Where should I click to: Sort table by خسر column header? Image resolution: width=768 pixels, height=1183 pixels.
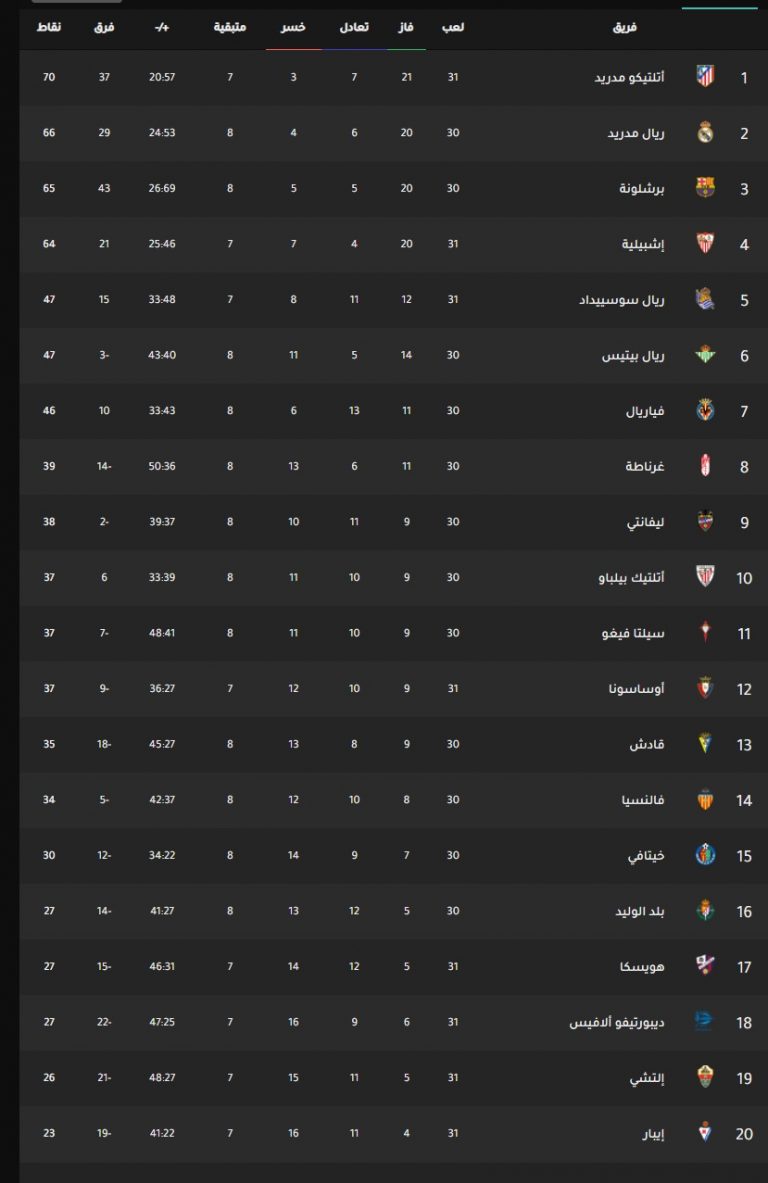tap(293, 27)
